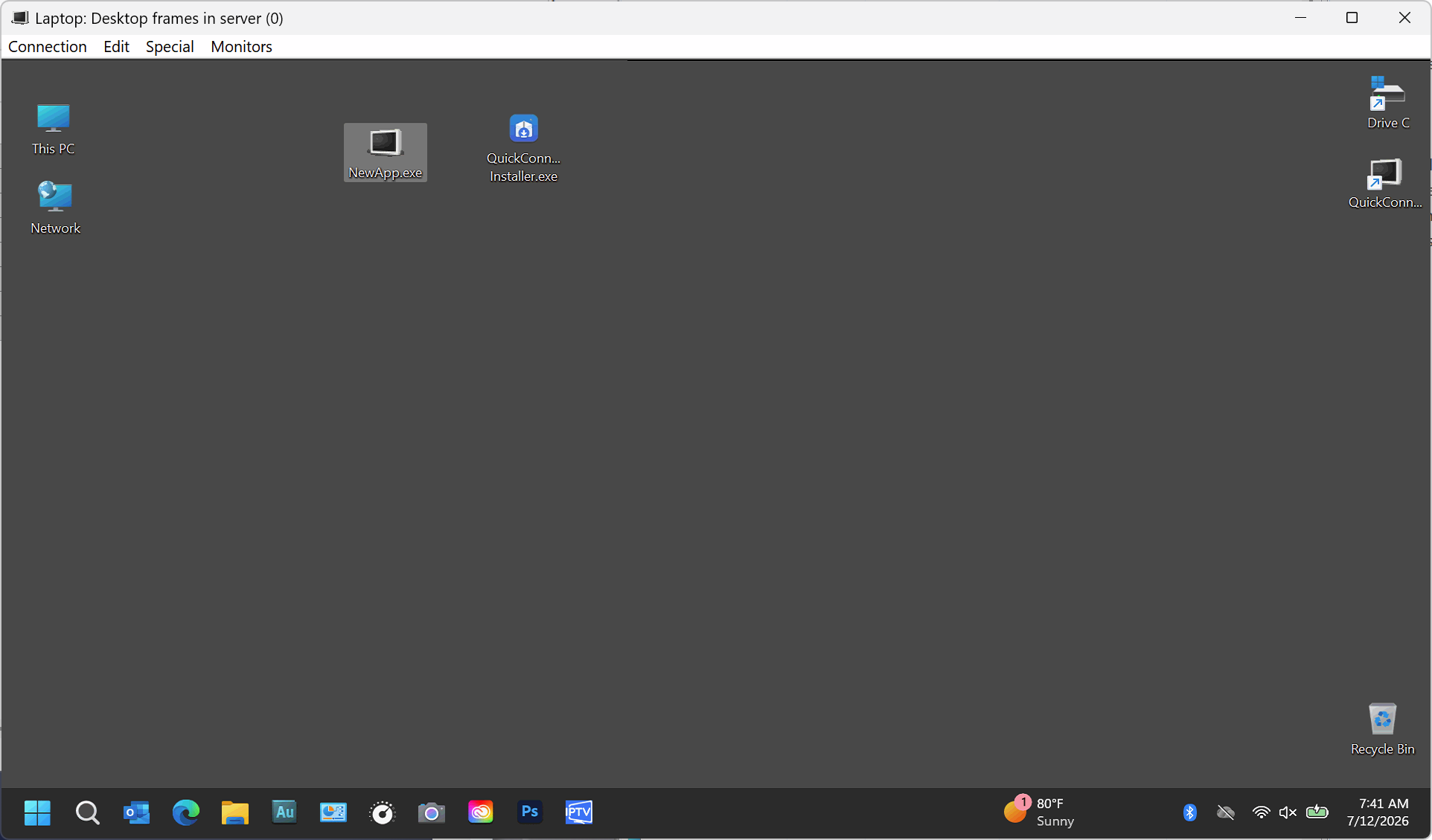The image size is (1432, 840).
Task: Select the NewApp.exe desktop icon
Action: (386, 153)
